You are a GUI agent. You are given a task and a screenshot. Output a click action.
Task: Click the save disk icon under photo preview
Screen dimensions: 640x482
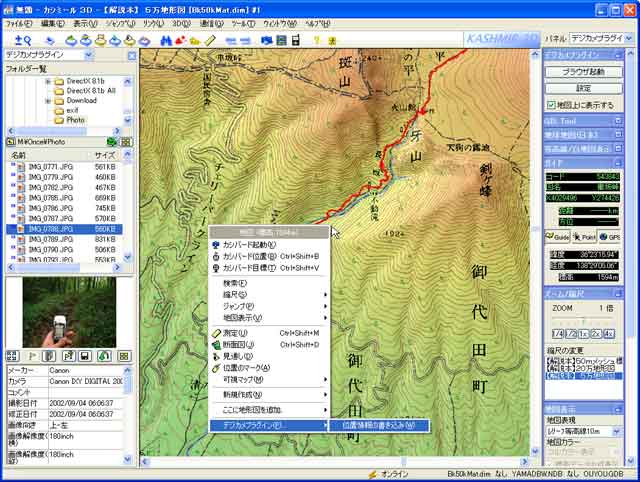[x=86, y=355]
